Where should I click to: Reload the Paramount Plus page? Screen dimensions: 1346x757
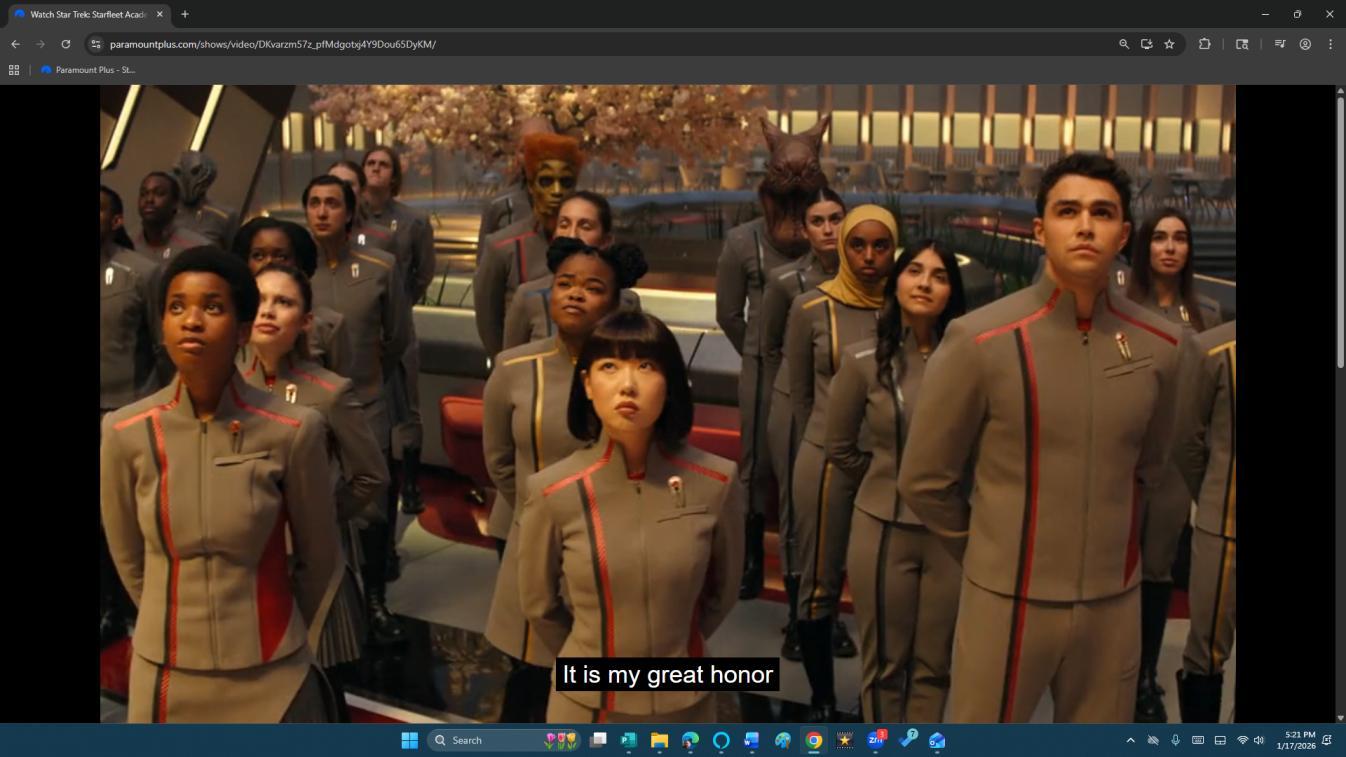(66, 44)
